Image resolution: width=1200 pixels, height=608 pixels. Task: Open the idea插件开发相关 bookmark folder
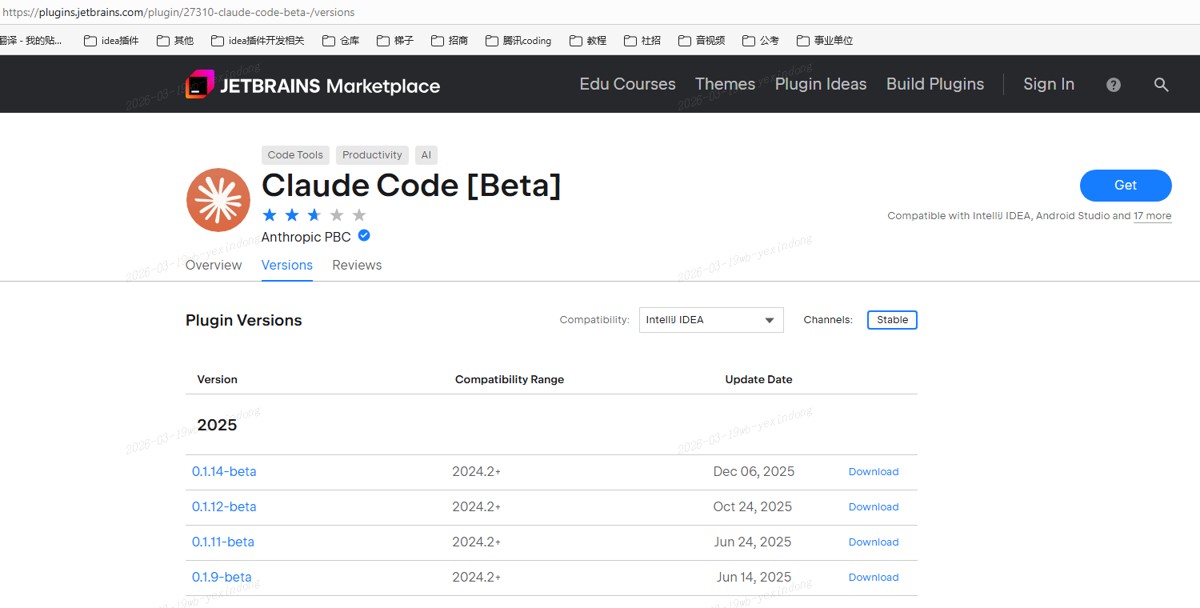point(257,41)
